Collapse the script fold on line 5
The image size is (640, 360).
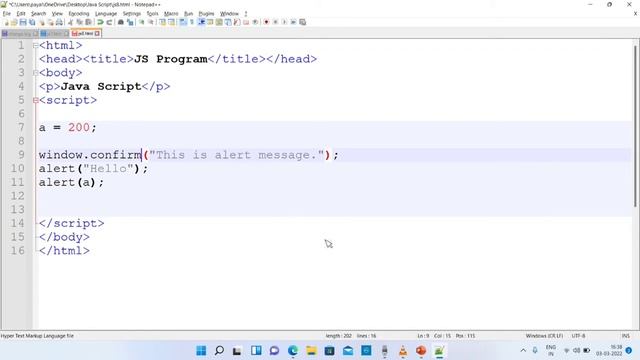[x=36, y=100]
